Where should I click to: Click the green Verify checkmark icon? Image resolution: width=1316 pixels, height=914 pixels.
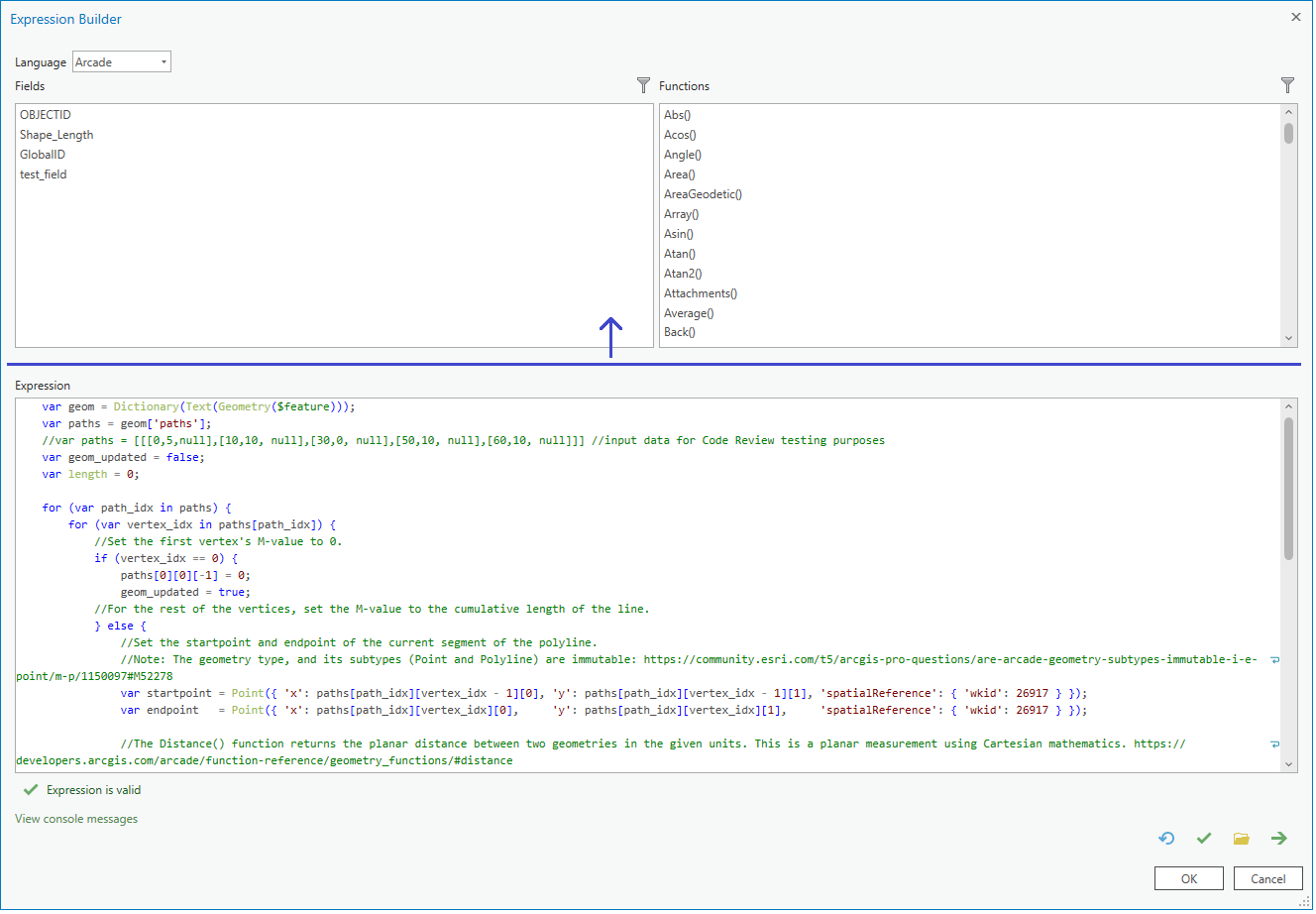click(x=1204, y=839)
